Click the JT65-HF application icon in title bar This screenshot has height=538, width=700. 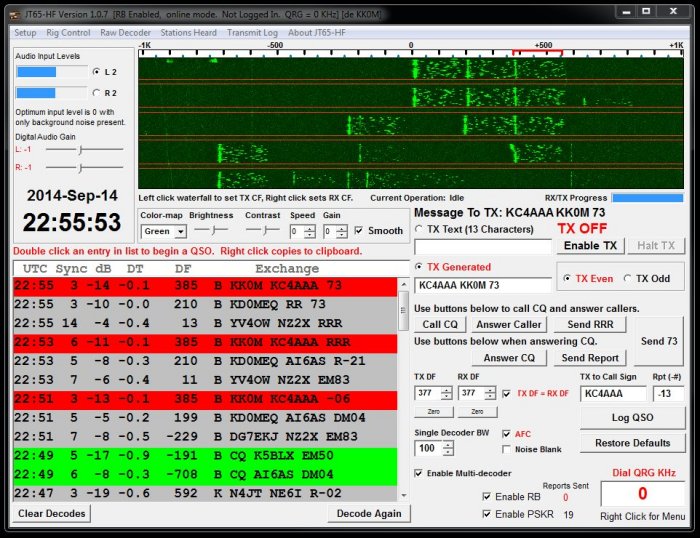pyautogui.click(x=15, y=15)
